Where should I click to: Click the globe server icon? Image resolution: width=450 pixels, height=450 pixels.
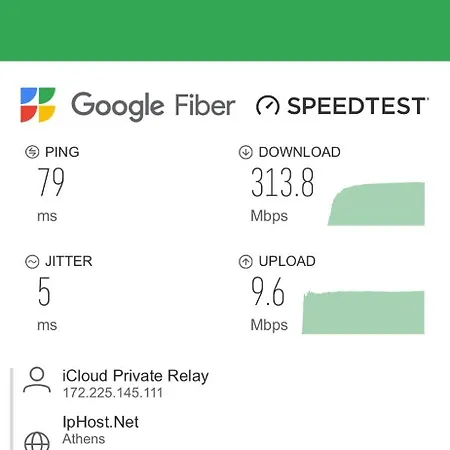click(37, 441)
